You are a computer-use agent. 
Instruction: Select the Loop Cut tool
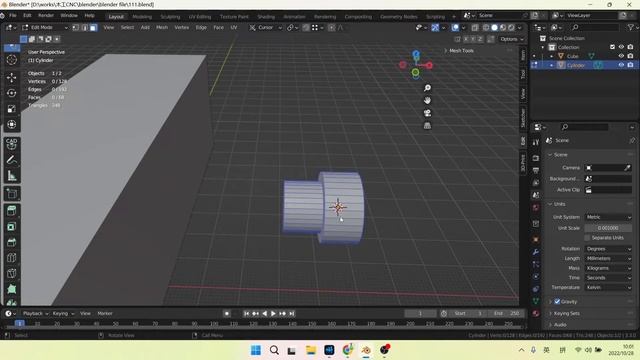point(11,258)
